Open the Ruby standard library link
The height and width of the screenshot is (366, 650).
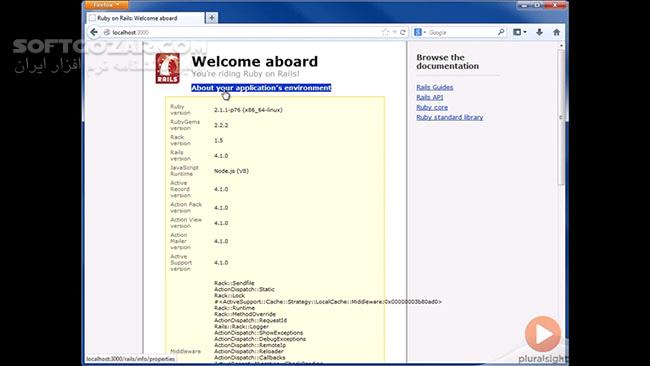coord(450,117)
